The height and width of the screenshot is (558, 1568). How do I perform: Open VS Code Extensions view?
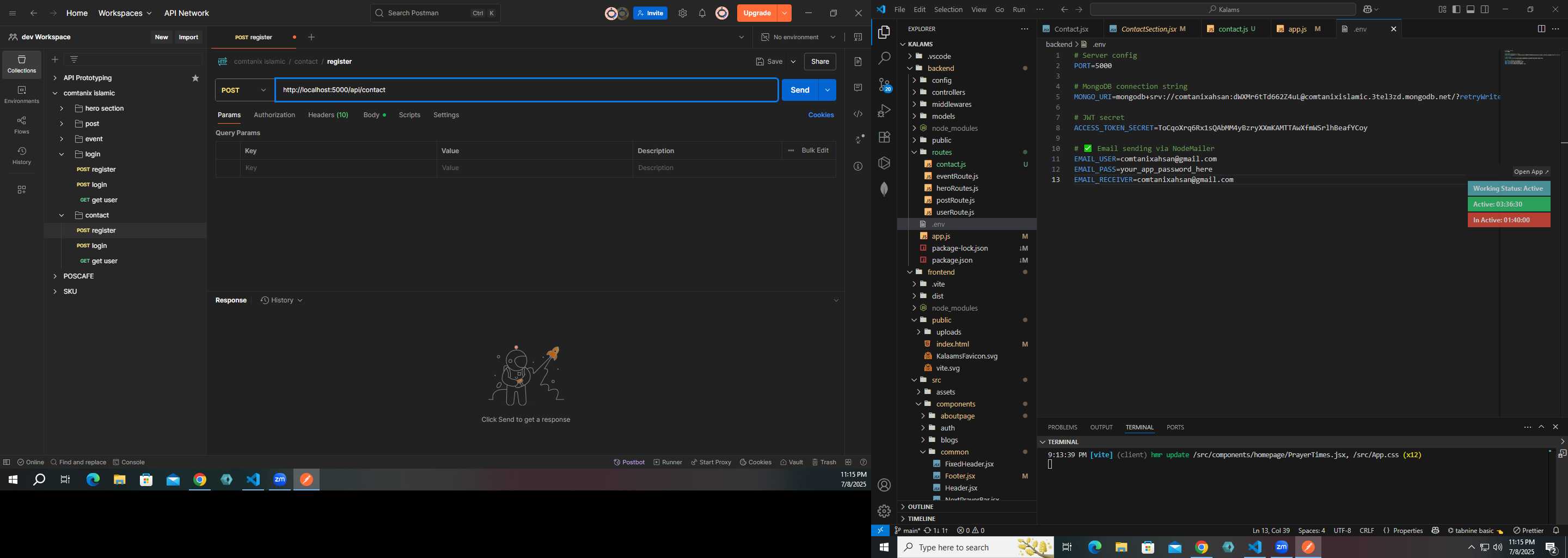pyautogui.click(x=884, y=137)
